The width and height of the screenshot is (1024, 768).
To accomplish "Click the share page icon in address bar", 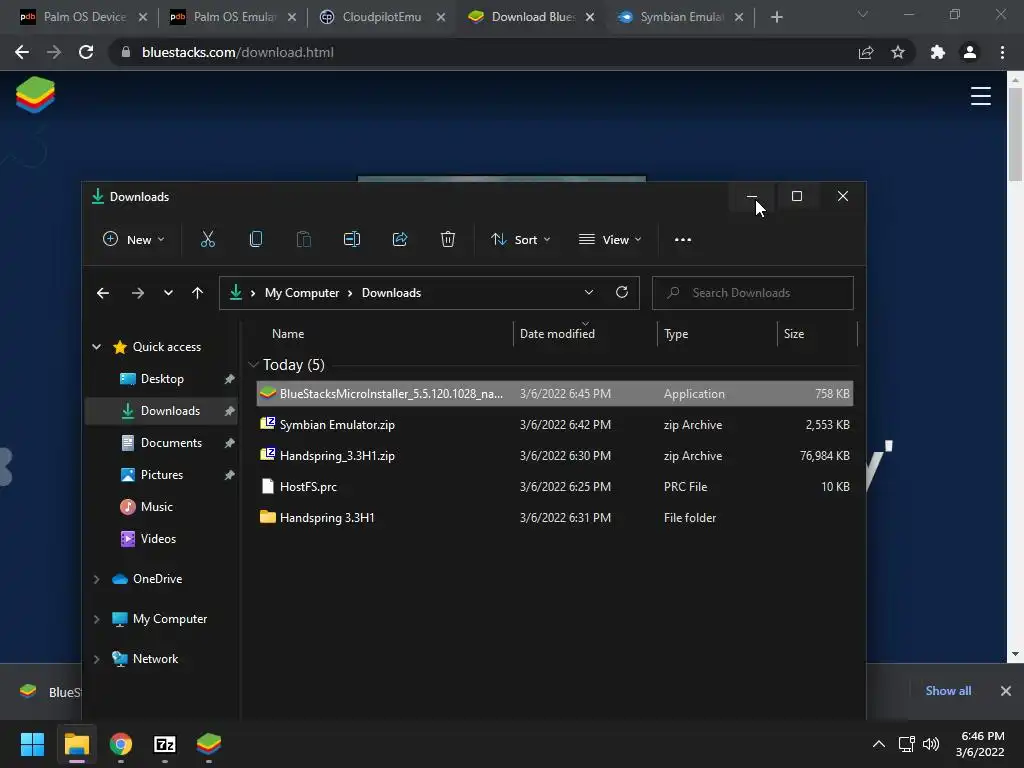I will coord(866,52).
